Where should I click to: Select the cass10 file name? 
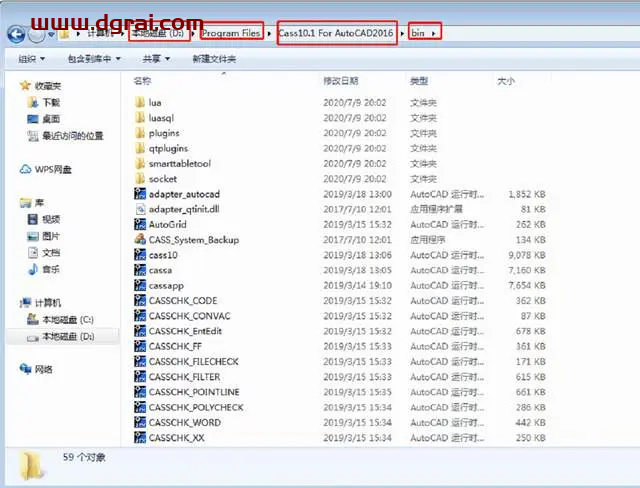[163, 255]
